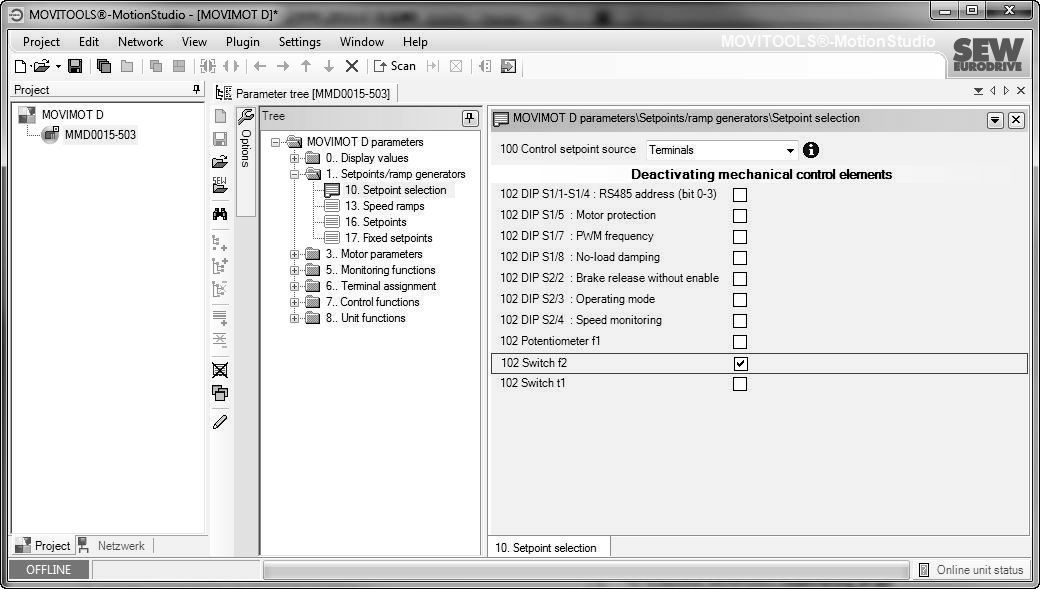Click the last toolbar icon right of the Scan group

coord(508,66)
